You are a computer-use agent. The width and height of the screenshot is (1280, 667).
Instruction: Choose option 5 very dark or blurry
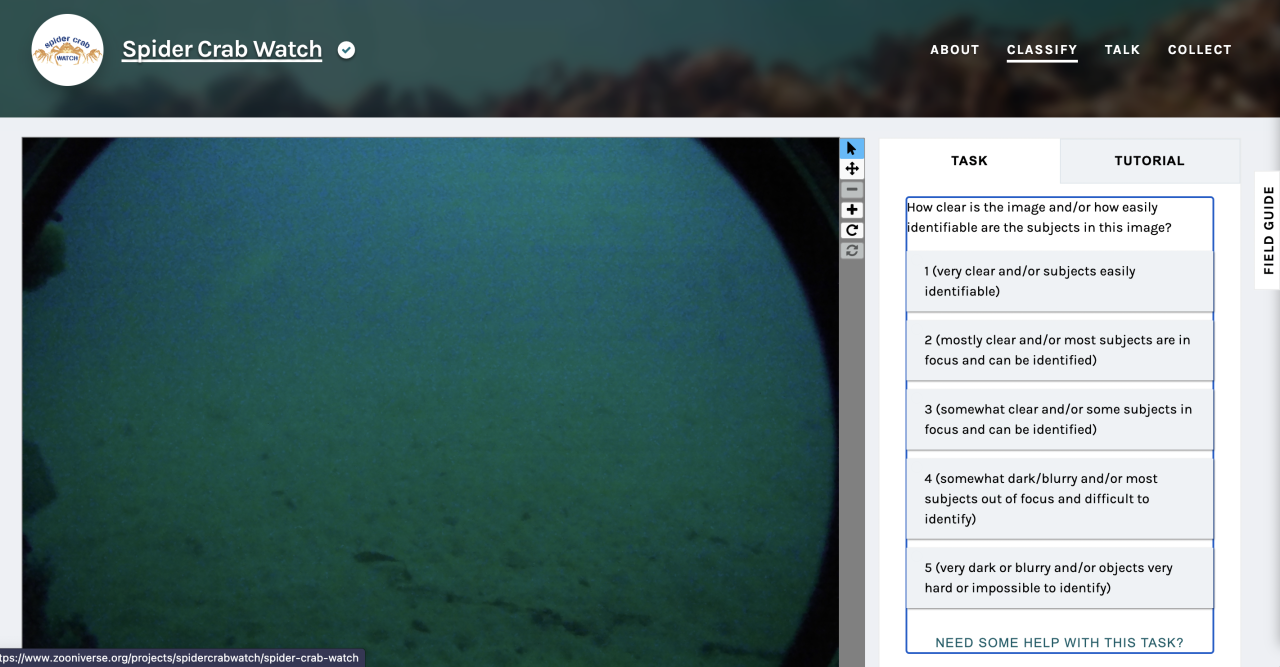(1059, 578)
